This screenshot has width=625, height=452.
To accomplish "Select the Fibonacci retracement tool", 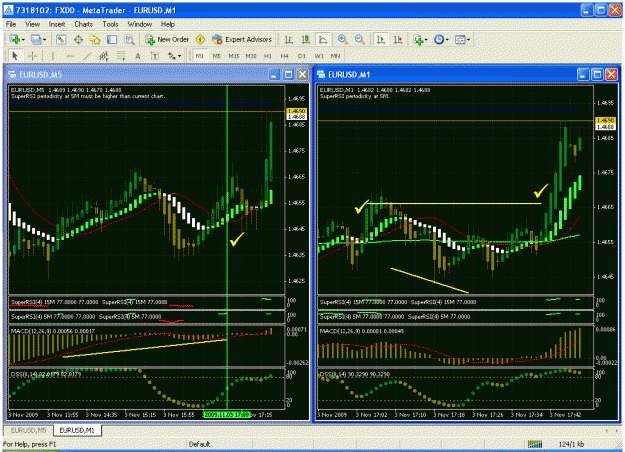I will (x=121, y=56).
